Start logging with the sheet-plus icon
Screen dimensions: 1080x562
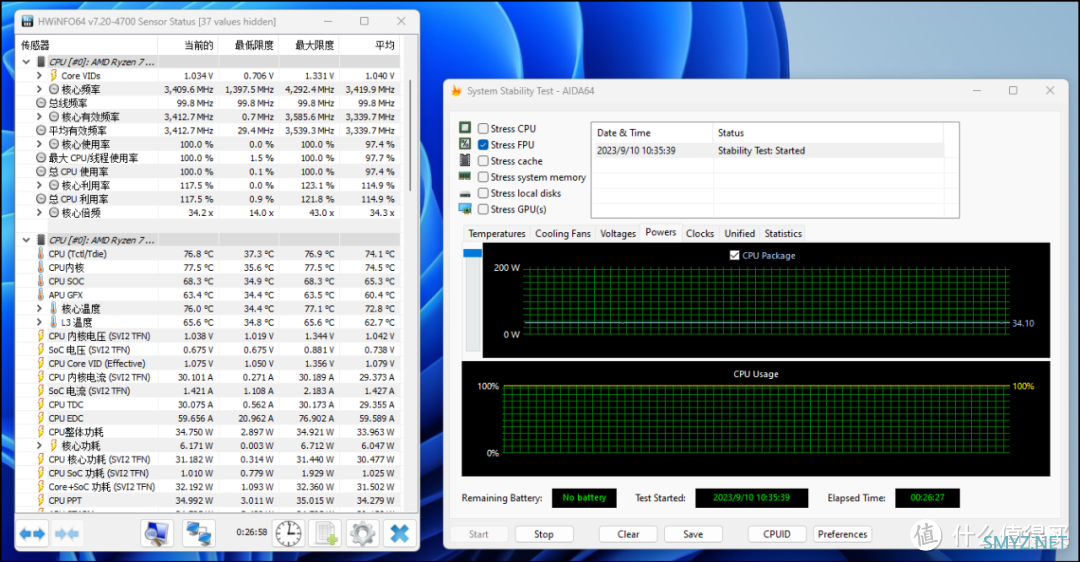pyautogui.click(x=325, y=534)
